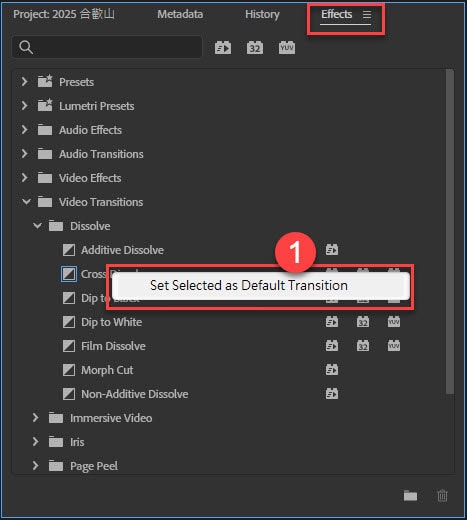Open the Effects panel hamburger menu
Viewport: 467px width, 520px height.
pos(367,14)
